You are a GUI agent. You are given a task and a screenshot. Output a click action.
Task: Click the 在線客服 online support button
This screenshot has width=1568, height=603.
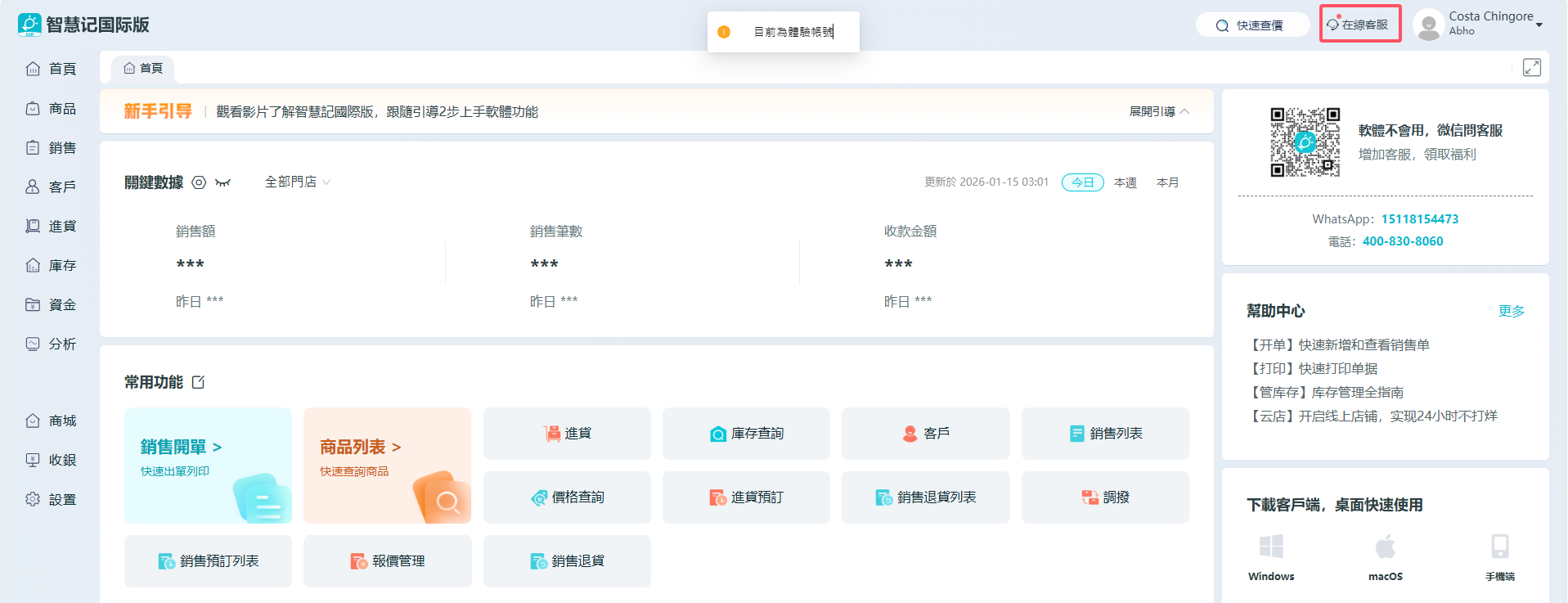click(x=1359, y=25)
